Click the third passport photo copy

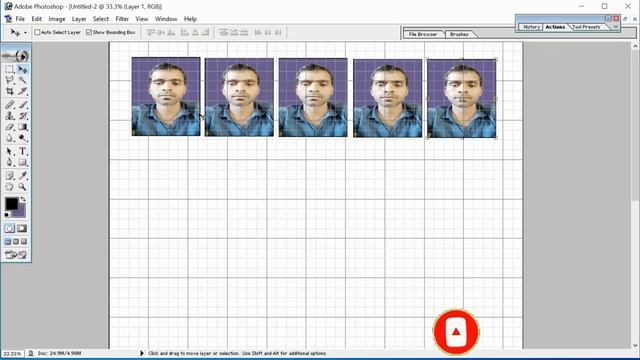click(313, 98)
